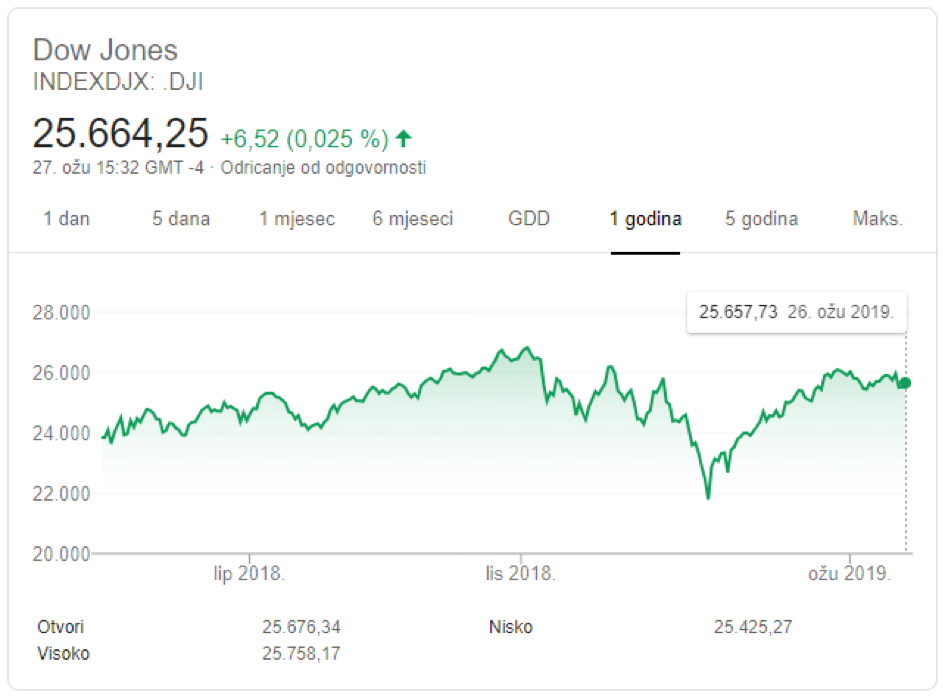943x697 pixels.
Task: Show the "Maks." full history range
Action: coord(877,219)
